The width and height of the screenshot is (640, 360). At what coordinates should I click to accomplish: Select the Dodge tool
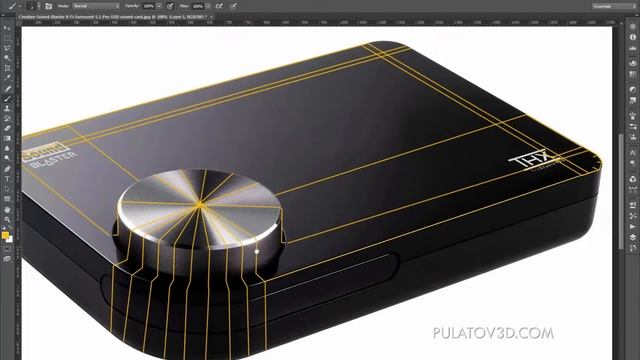click(x=7, y=158)
